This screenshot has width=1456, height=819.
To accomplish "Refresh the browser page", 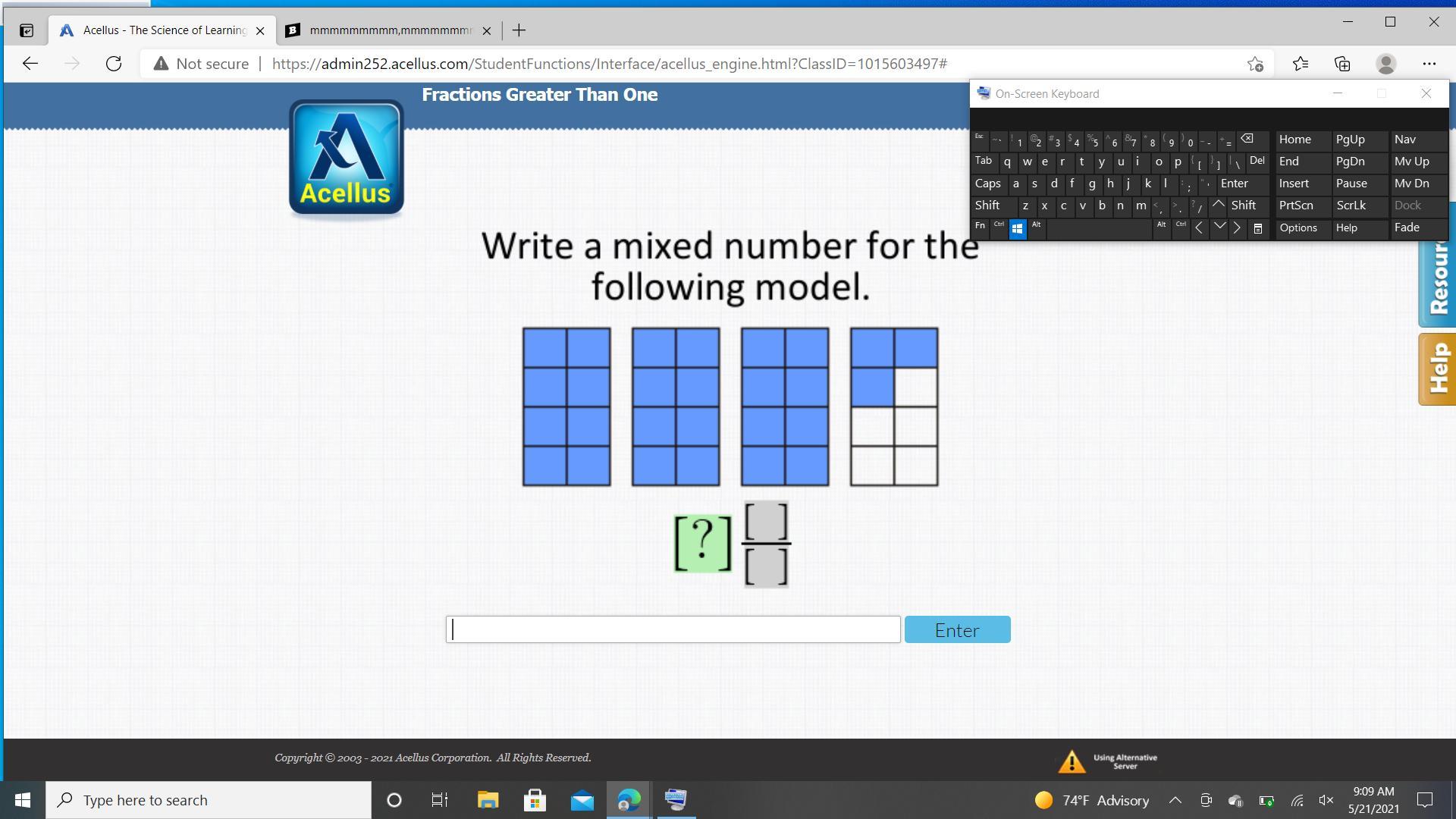I will (x=114, y=64).
